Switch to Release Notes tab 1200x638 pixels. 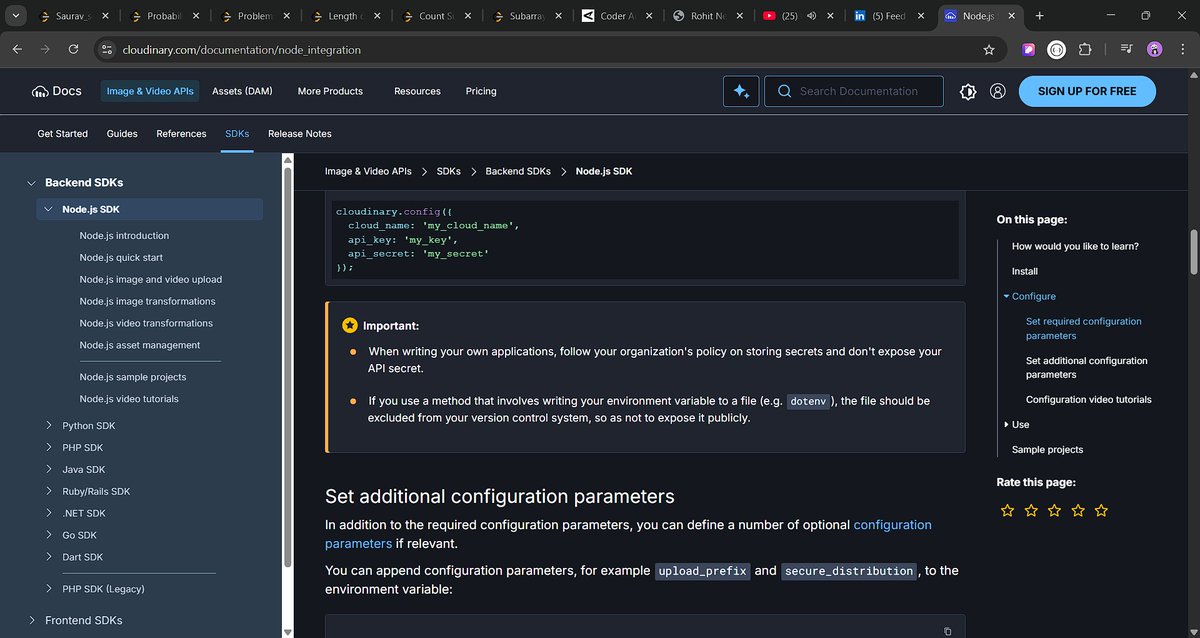click(x=300, y=133)
